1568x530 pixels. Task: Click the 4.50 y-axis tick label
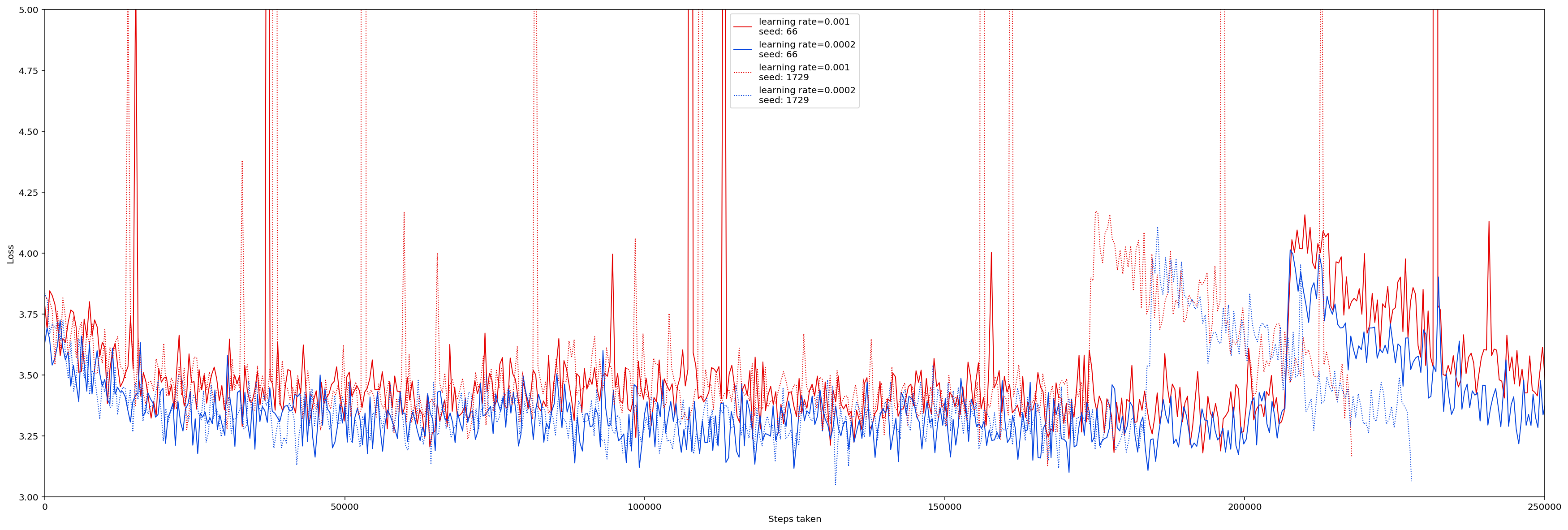(x=29, y=131)
